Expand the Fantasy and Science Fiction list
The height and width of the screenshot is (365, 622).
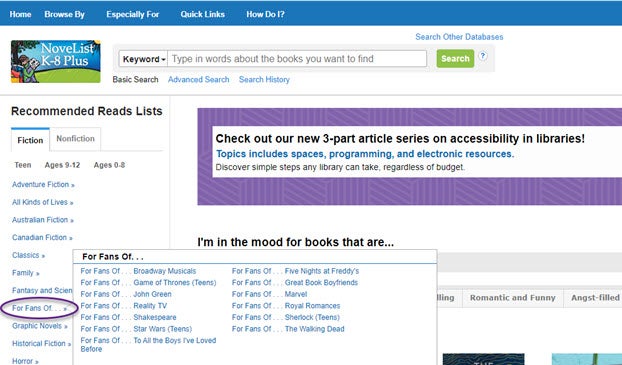[42, 290]
